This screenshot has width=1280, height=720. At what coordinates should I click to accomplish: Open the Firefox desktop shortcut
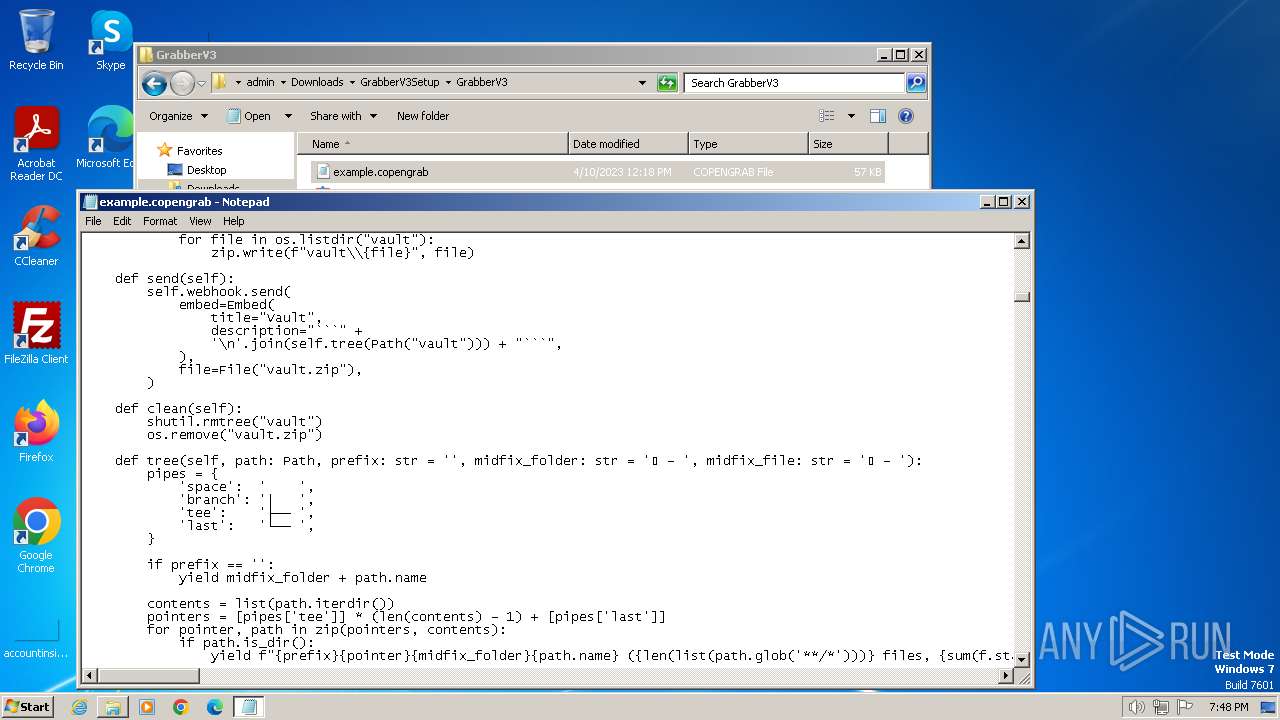pos(36,432)
